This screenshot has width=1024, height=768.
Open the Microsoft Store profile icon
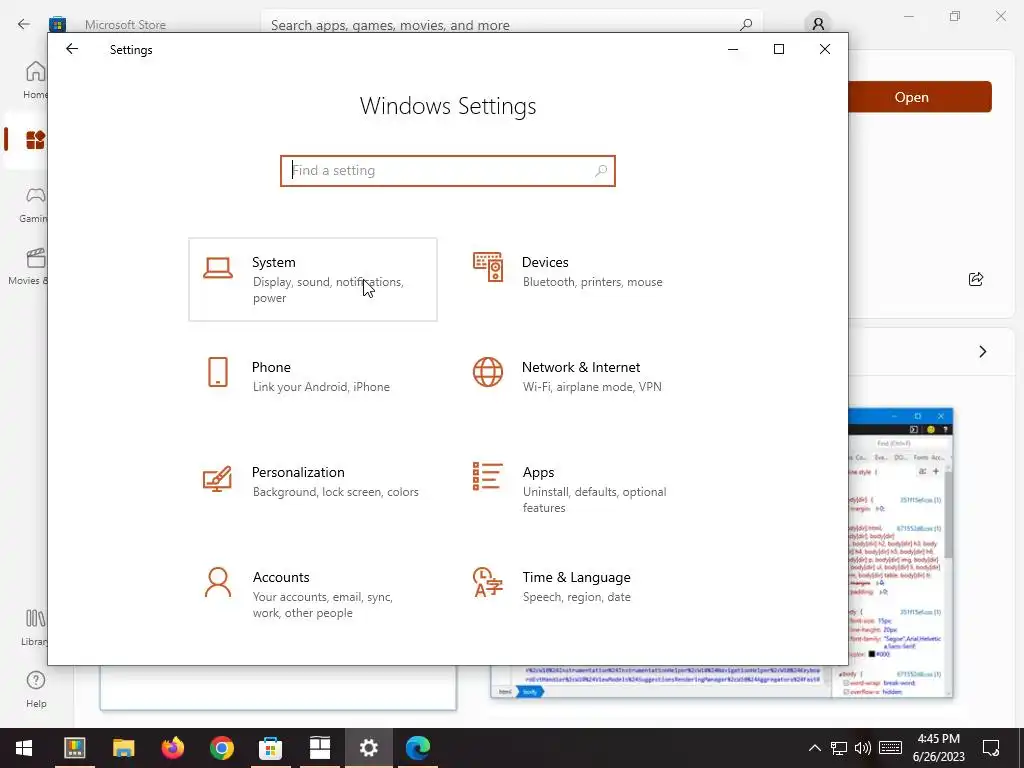pyautogui.click(x=818, y=24)
